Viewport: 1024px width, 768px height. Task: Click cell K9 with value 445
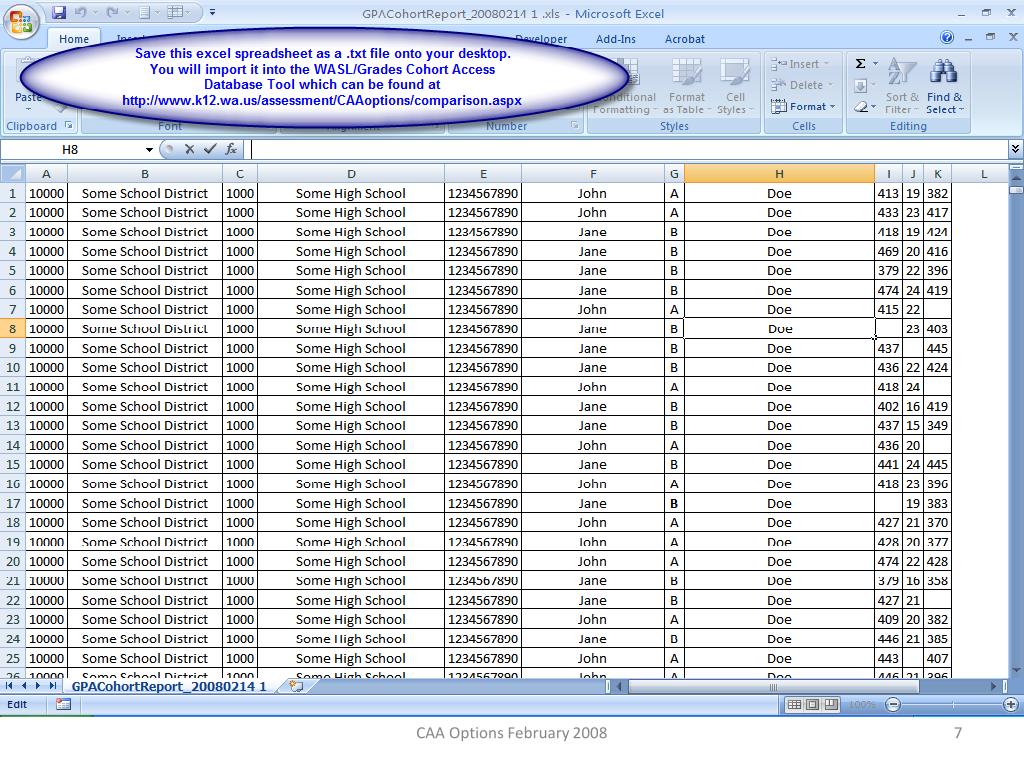937,348
